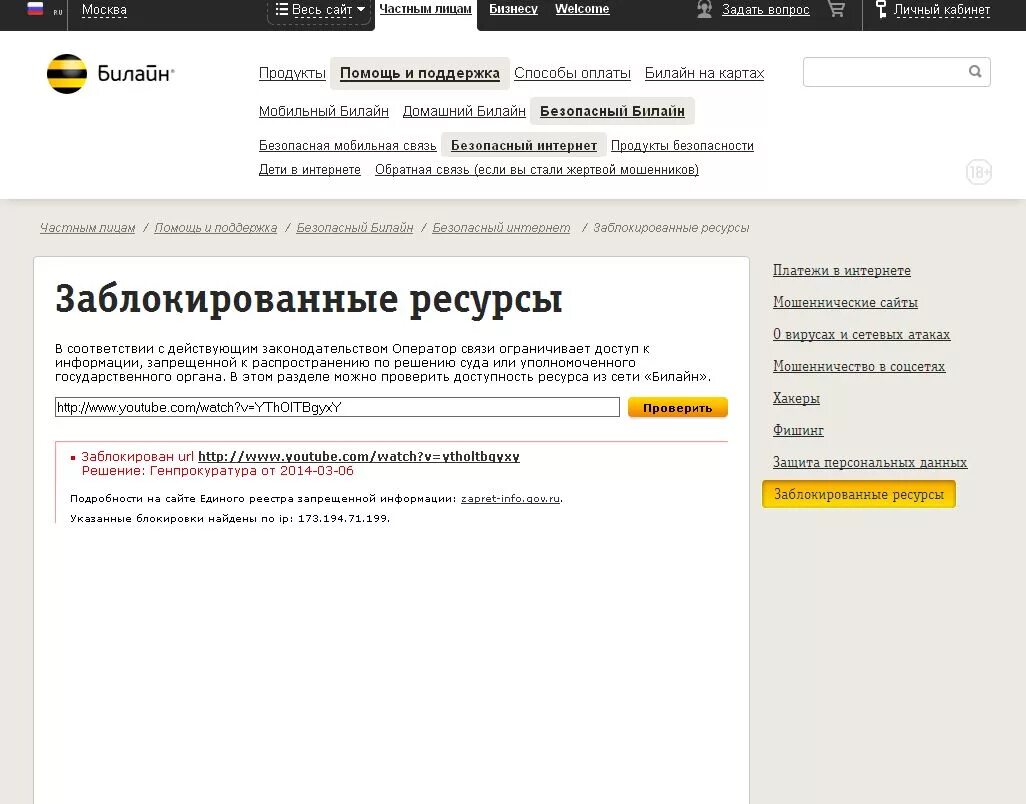Open the Продукты menu item

click(x=292, y=73)
